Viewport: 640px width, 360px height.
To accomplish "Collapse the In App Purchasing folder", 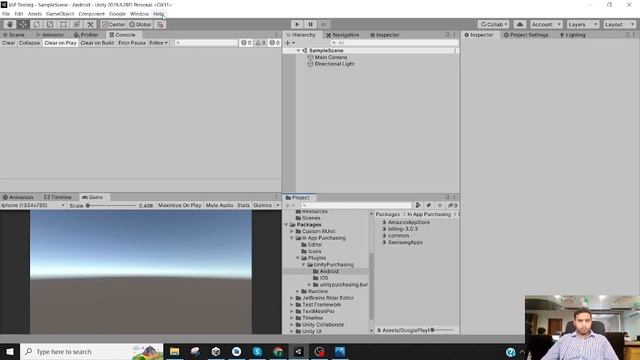I will tap(292, 238).
